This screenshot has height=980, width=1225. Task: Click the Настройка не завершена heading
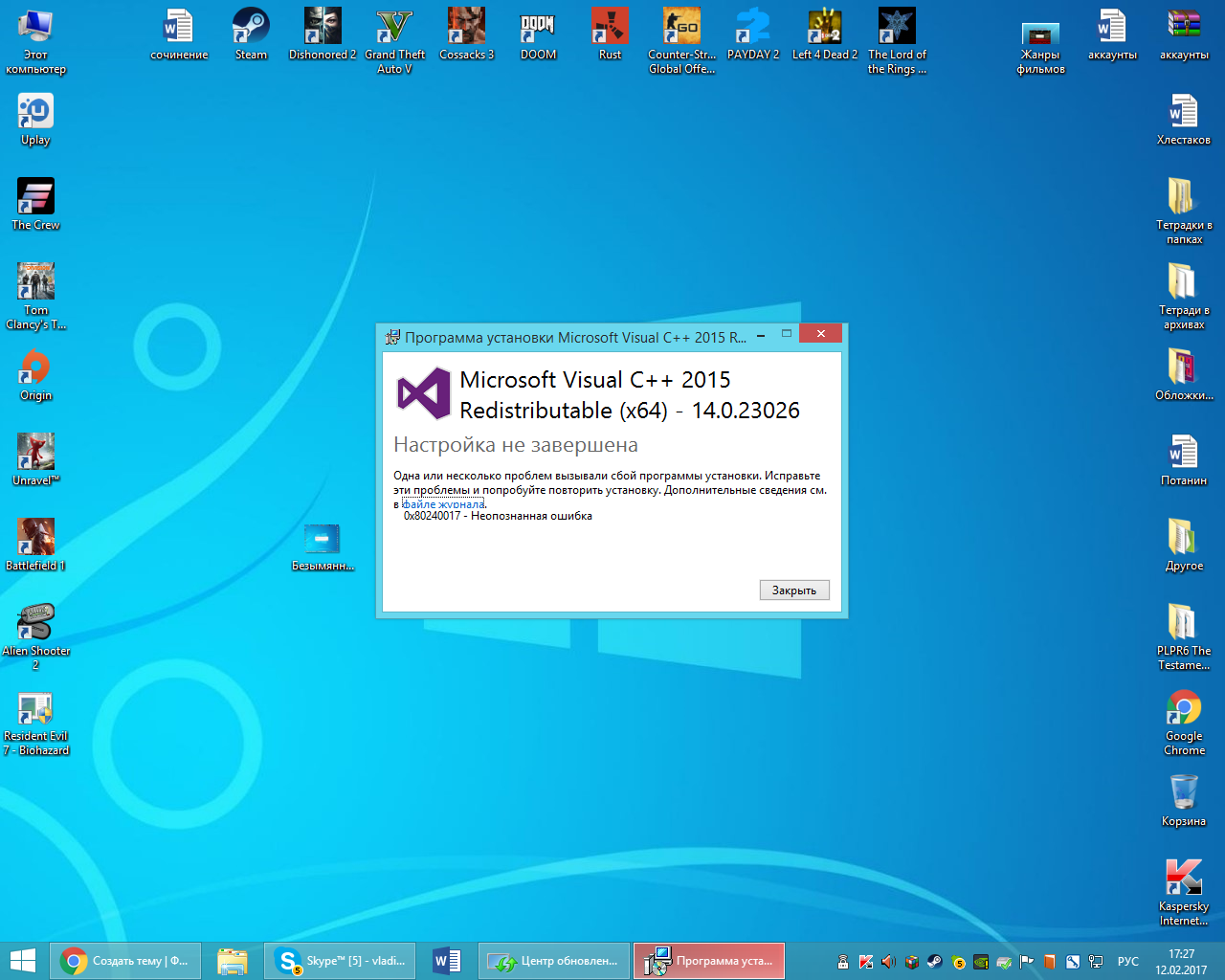coord(515,445)
